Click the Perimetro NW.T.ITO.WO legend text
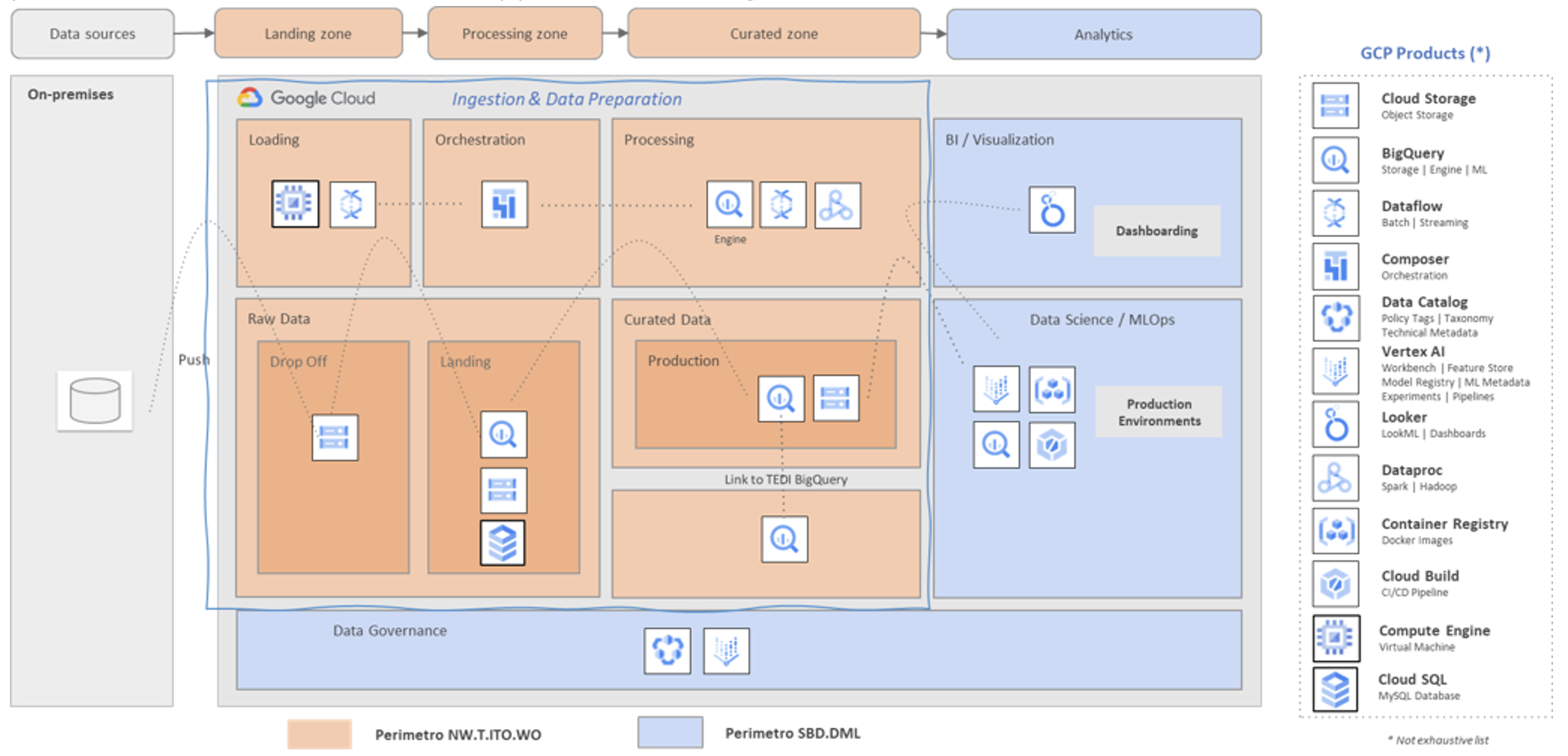 coord(458,735)
